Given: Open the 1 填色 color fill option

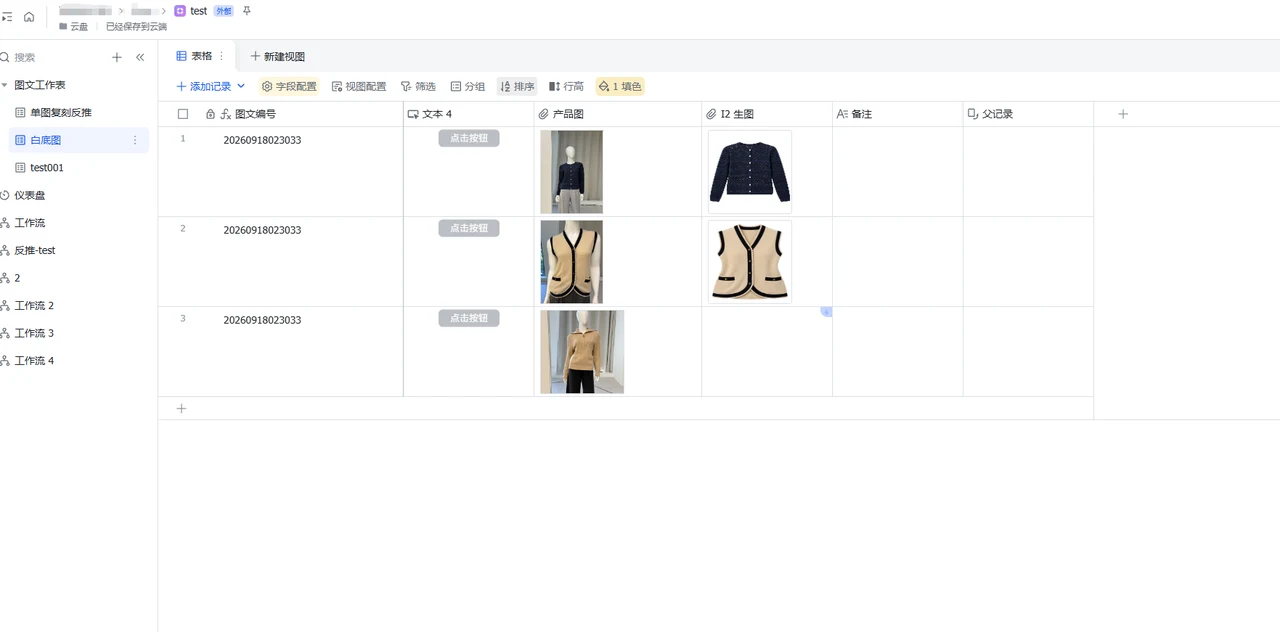Looking at the screenshot, I should click(620, 87).
